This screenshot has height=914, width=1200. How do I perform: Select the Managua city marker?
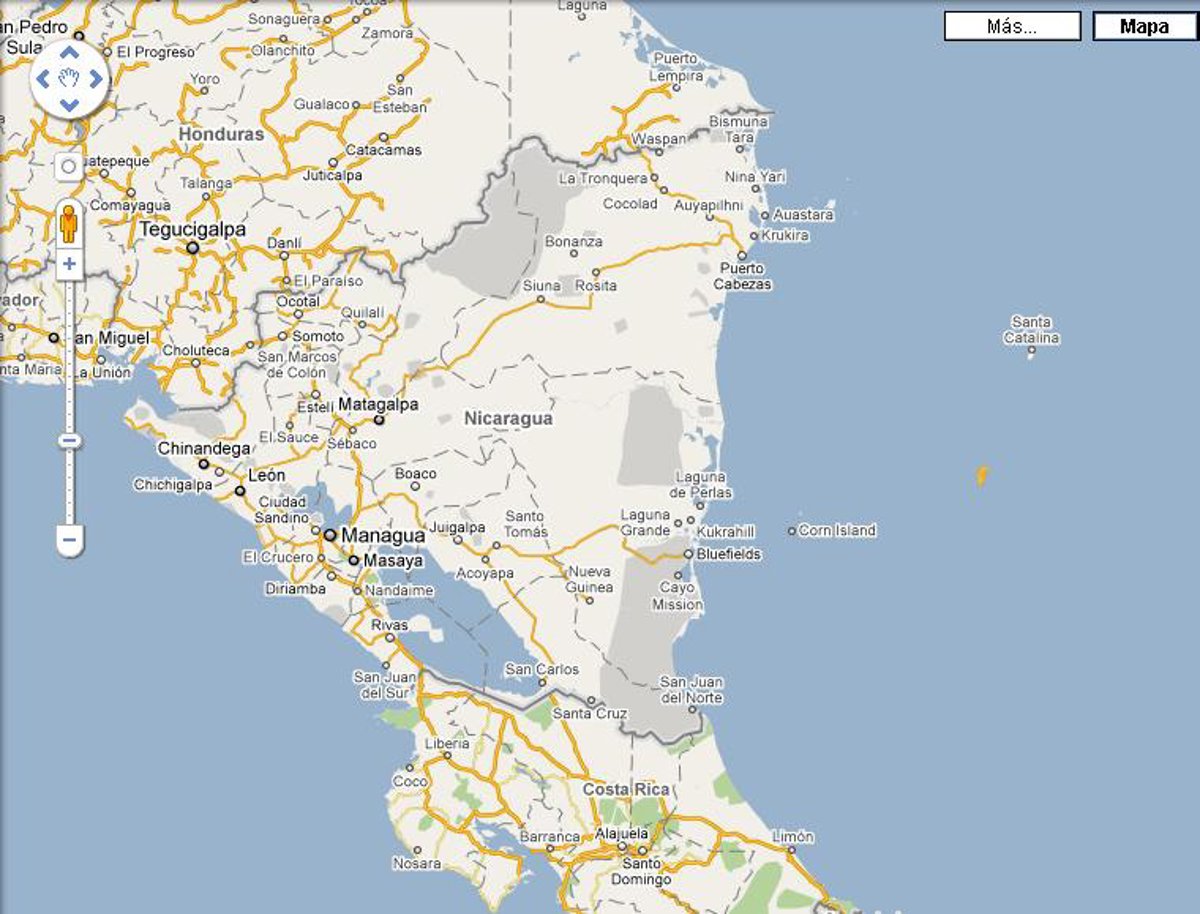(330, 535)
